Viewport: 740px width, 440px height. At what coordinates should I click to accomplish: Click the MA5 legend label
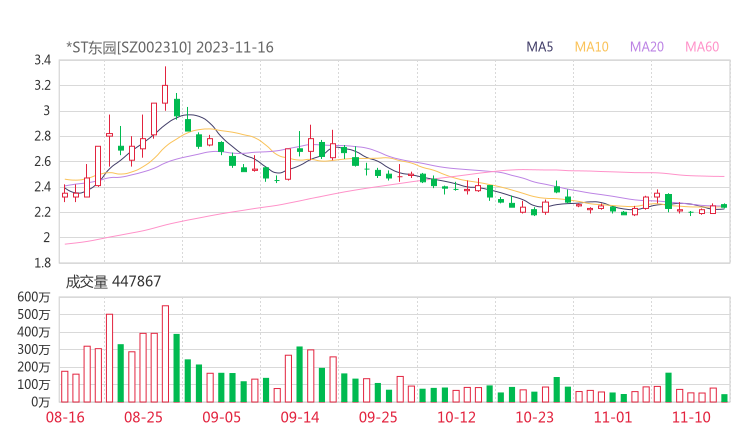tap(539, 47)
